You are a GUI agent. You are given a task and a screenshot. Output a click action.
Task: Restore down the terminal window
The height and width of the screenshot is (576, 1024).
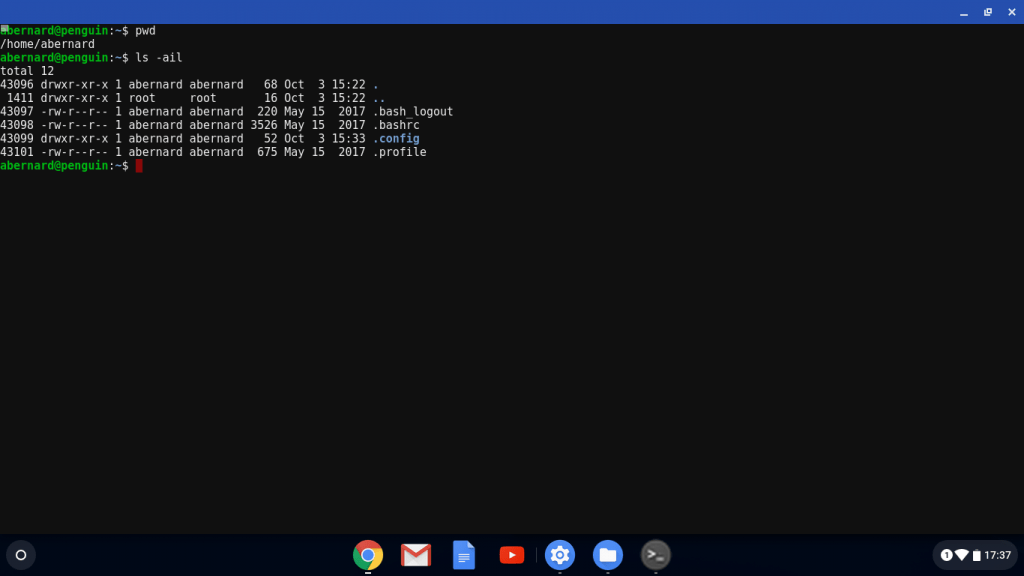987,12
